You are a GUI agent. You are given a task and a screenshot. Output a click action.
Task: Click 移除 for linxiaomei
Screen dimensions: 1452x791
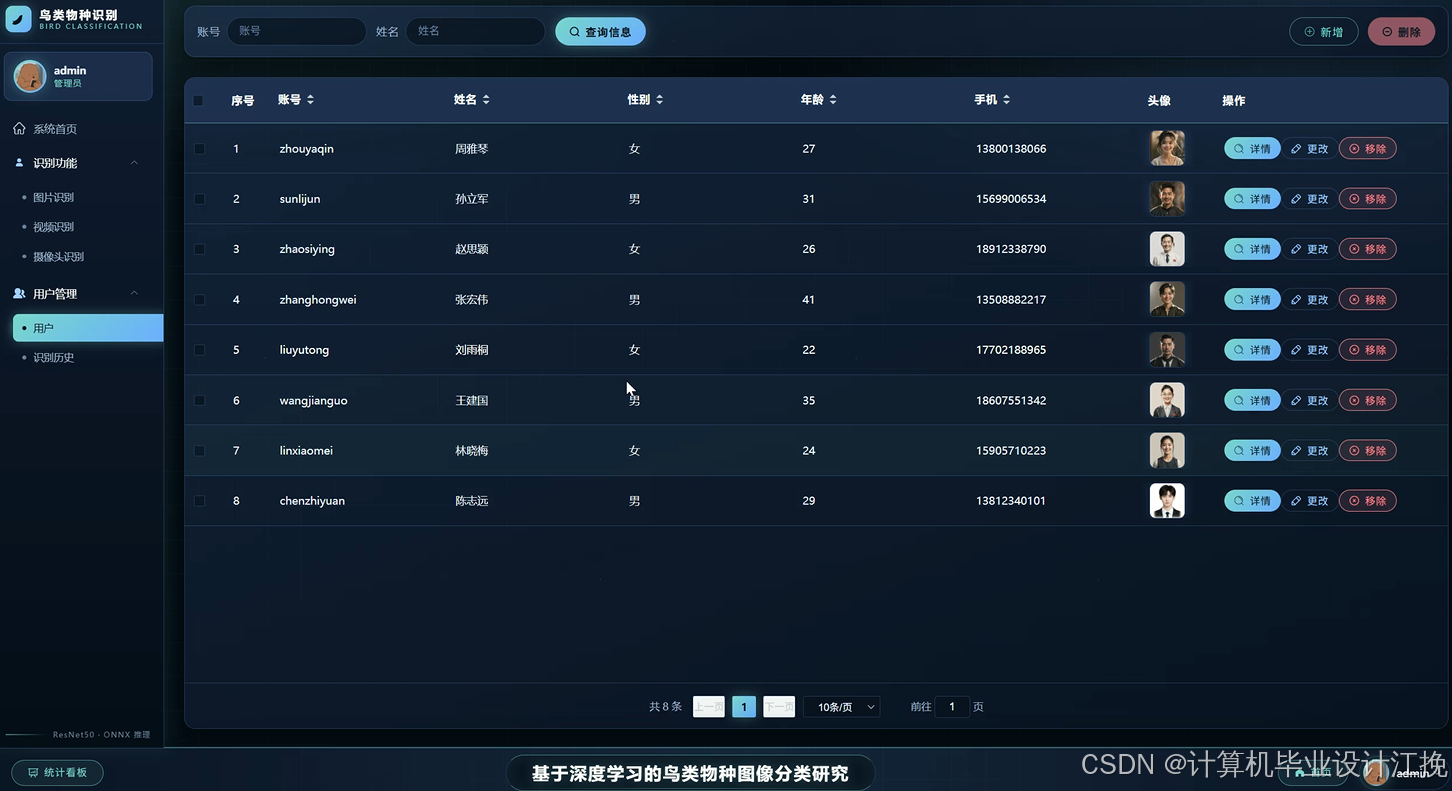pos(1367,451)
